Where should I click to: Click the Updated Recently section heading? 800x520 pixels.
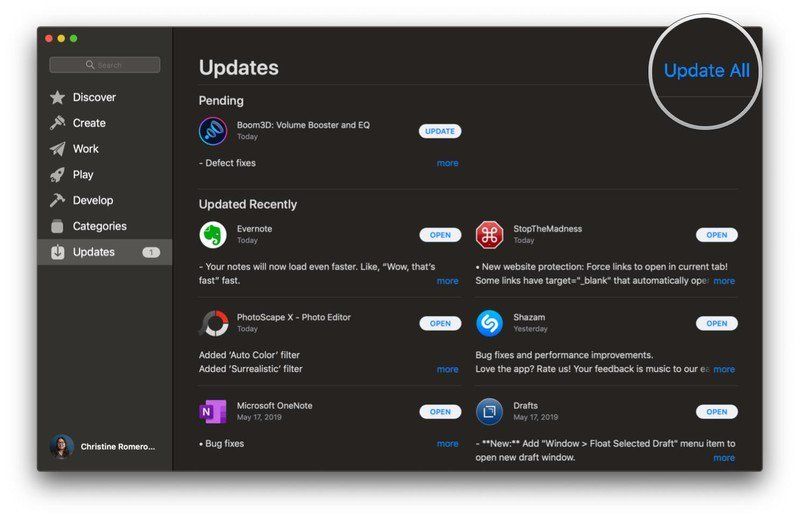click(x=247, y=204)
